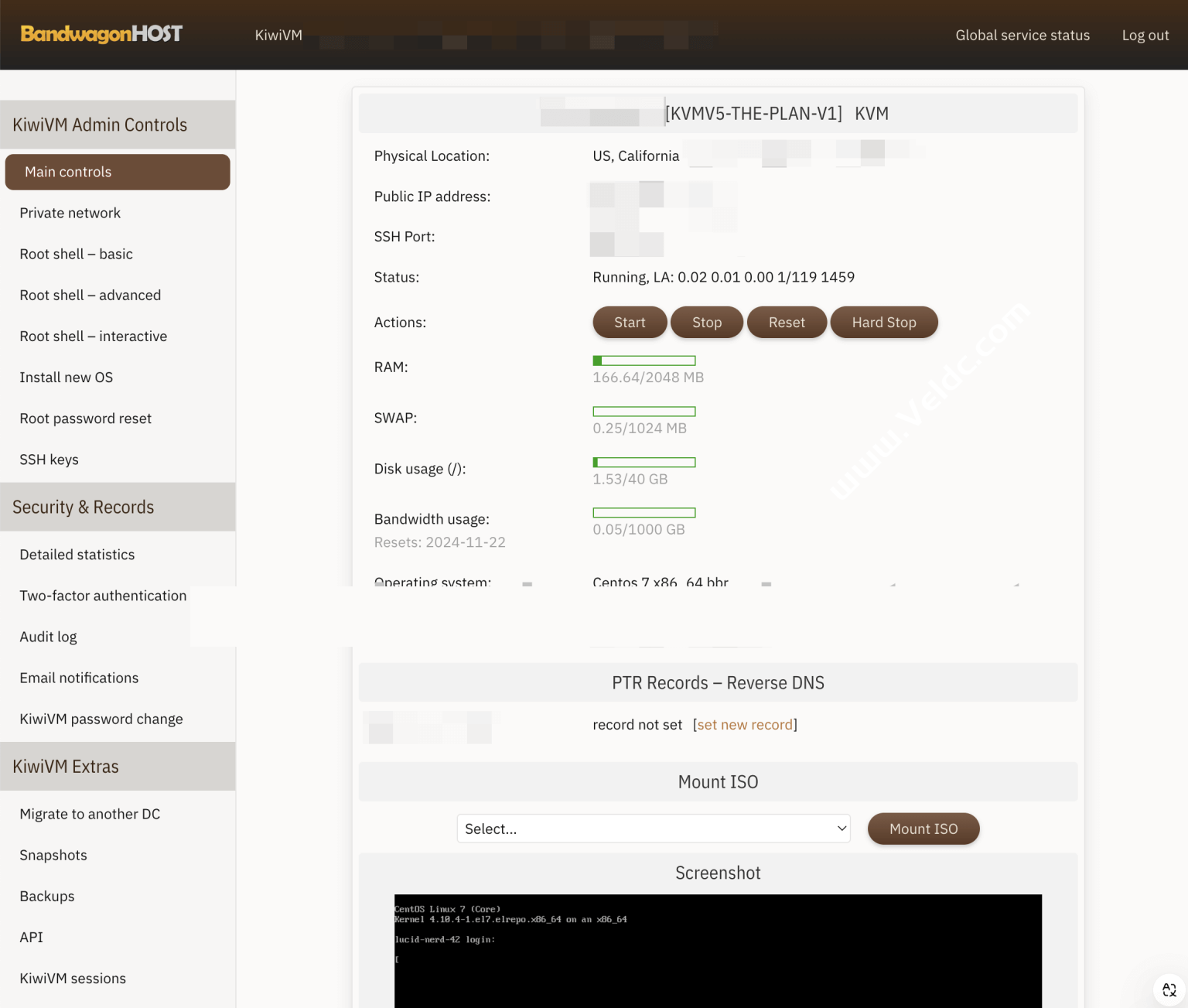Image resolution: width=1188 pixels, height=1008 pixels.
Task: Click the Start action button
Action: 629,323
